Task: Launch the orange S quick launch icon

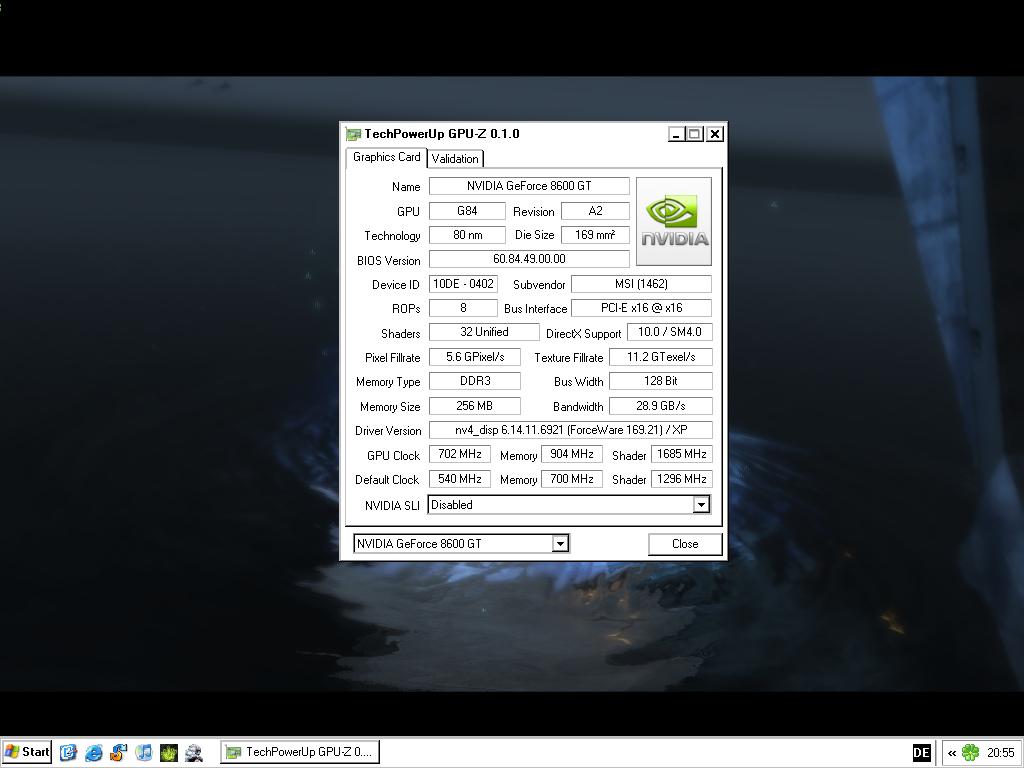Action: click(119, 752)
